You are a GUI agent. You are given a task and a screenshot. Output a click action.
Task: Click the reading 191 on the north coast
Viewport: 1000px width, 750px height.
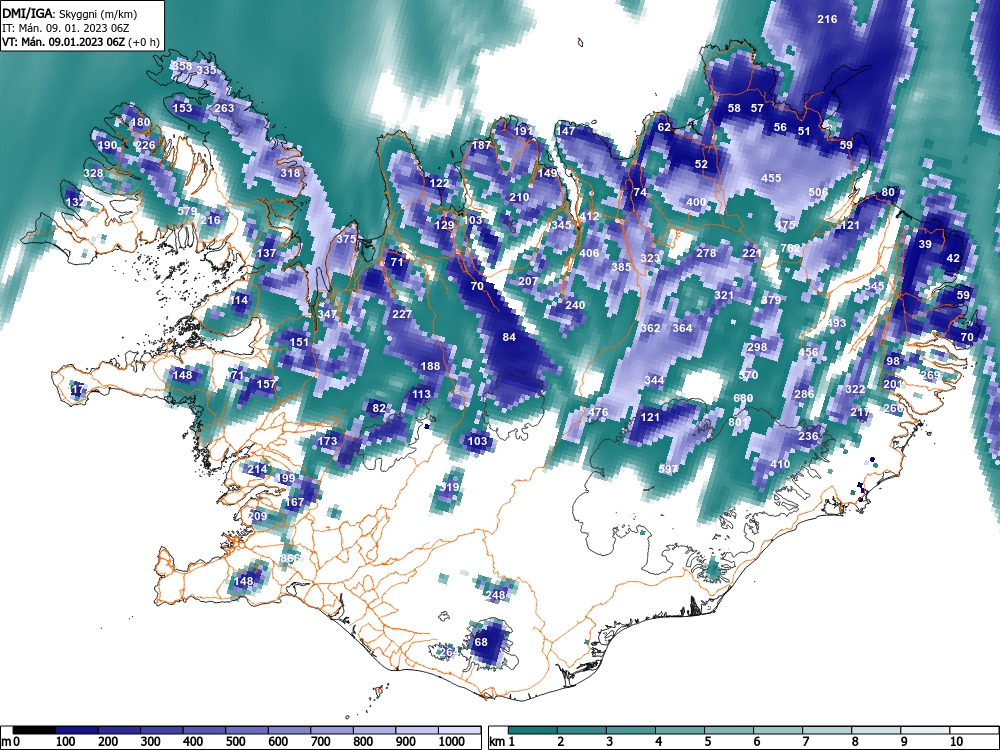[x=523, y=131]
